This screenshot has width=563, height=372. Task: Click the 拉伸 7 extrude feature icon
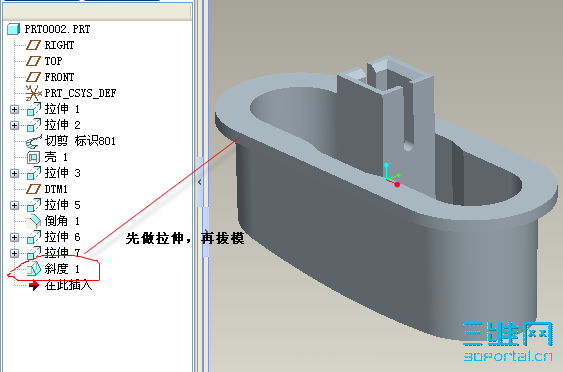34,253
